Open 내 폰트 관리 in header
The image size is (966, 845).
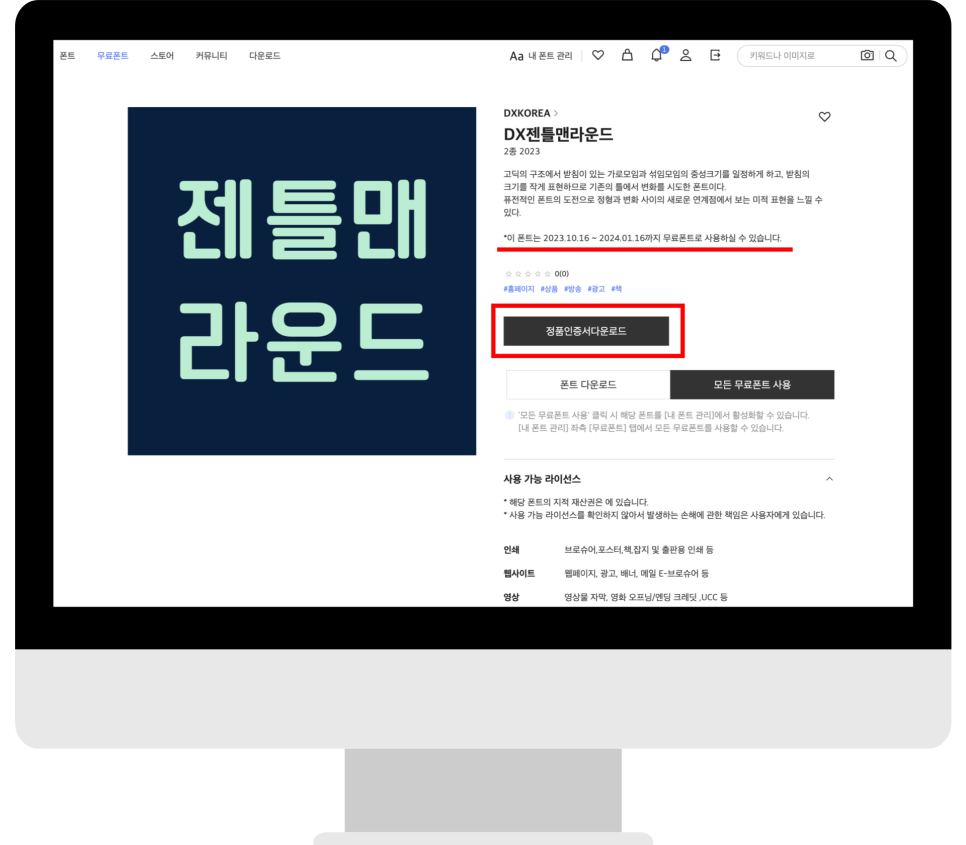coord(541,56)
